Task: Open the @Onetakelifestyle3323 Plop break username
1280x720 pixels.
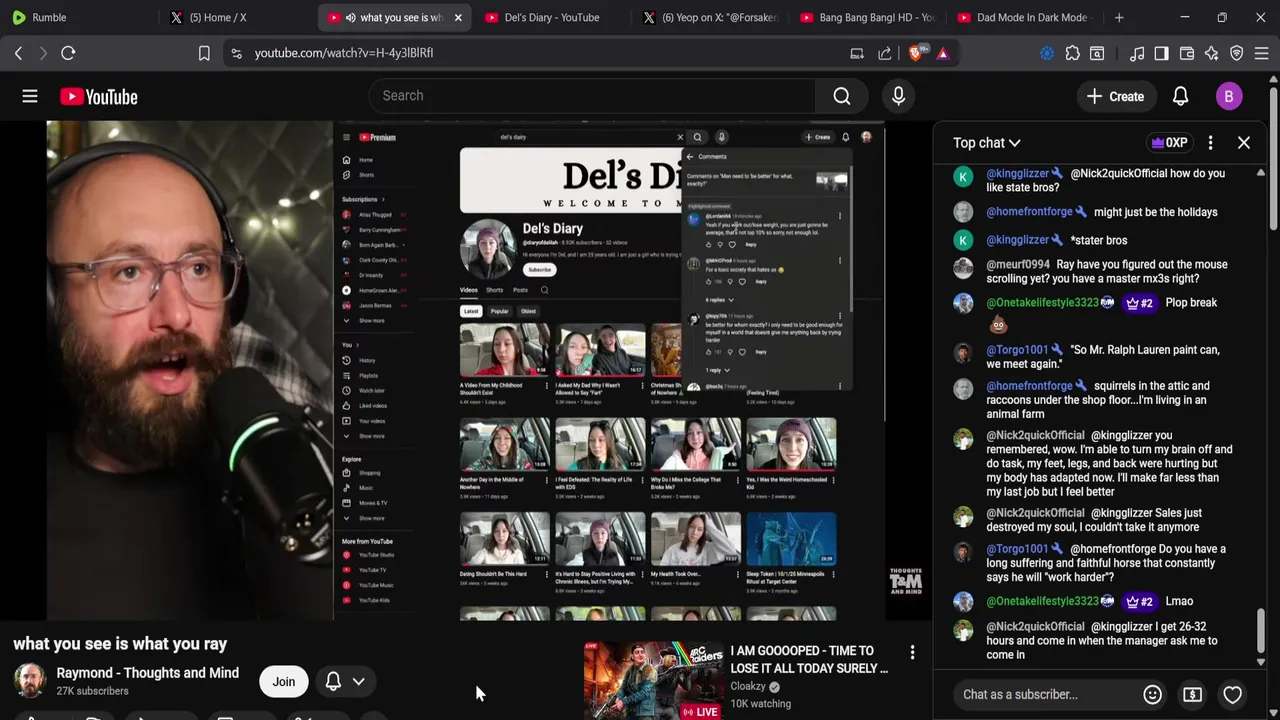Action: pos(1043,303)
